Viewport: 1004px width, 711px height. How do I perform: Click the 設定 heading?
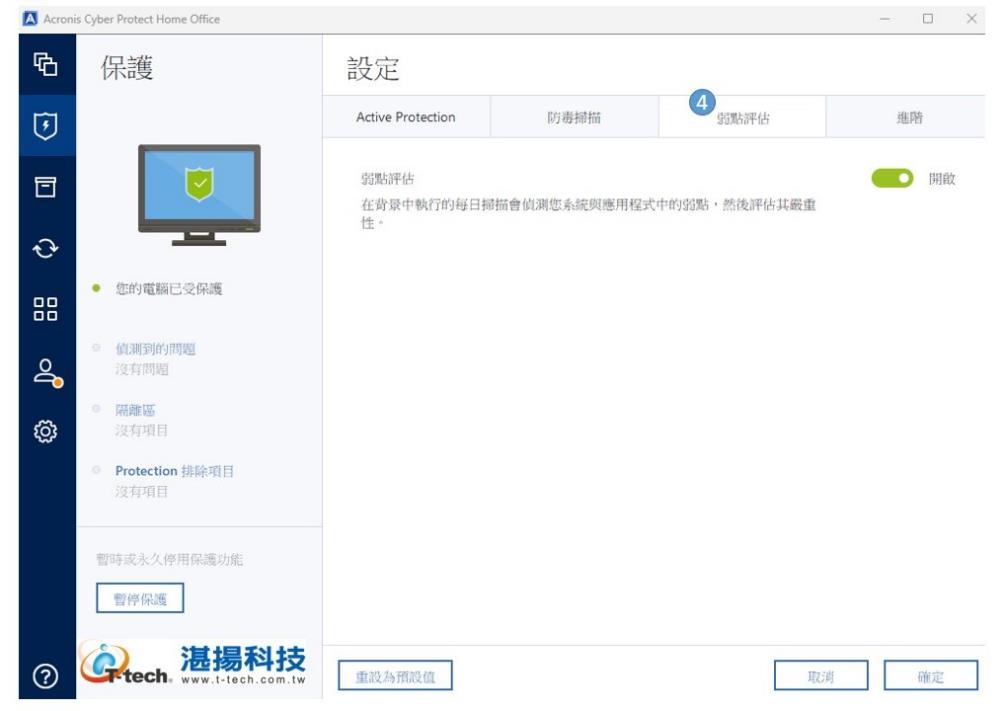(373, 68)
